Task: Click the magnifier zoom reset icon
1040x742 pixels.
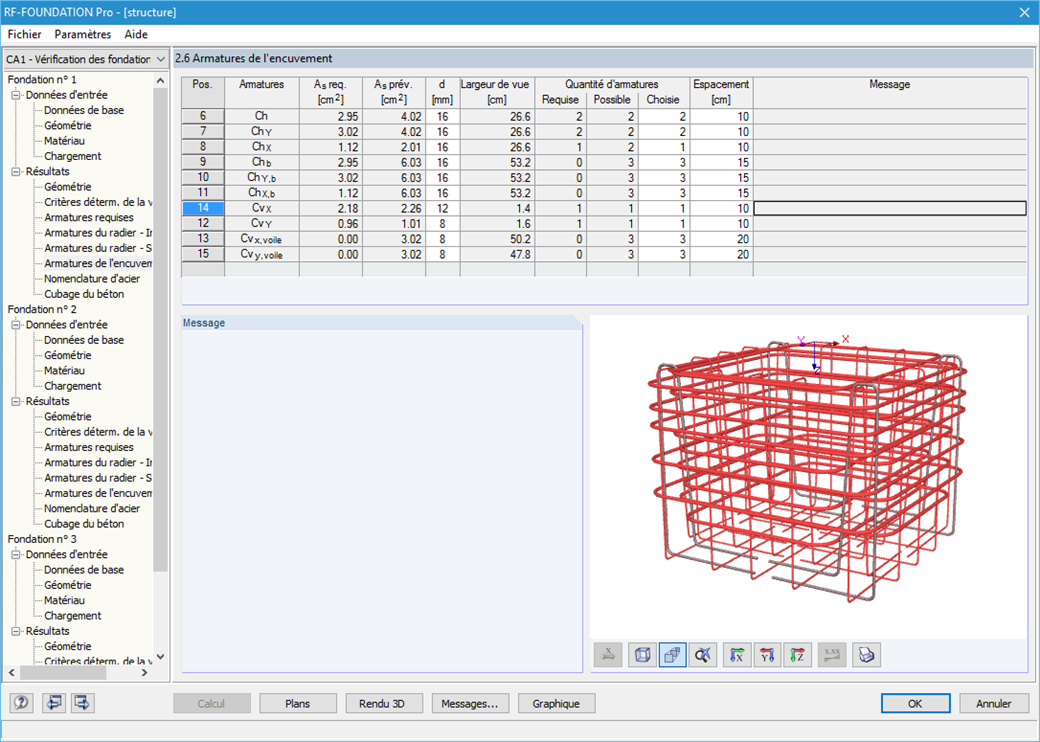Action: 703,655
